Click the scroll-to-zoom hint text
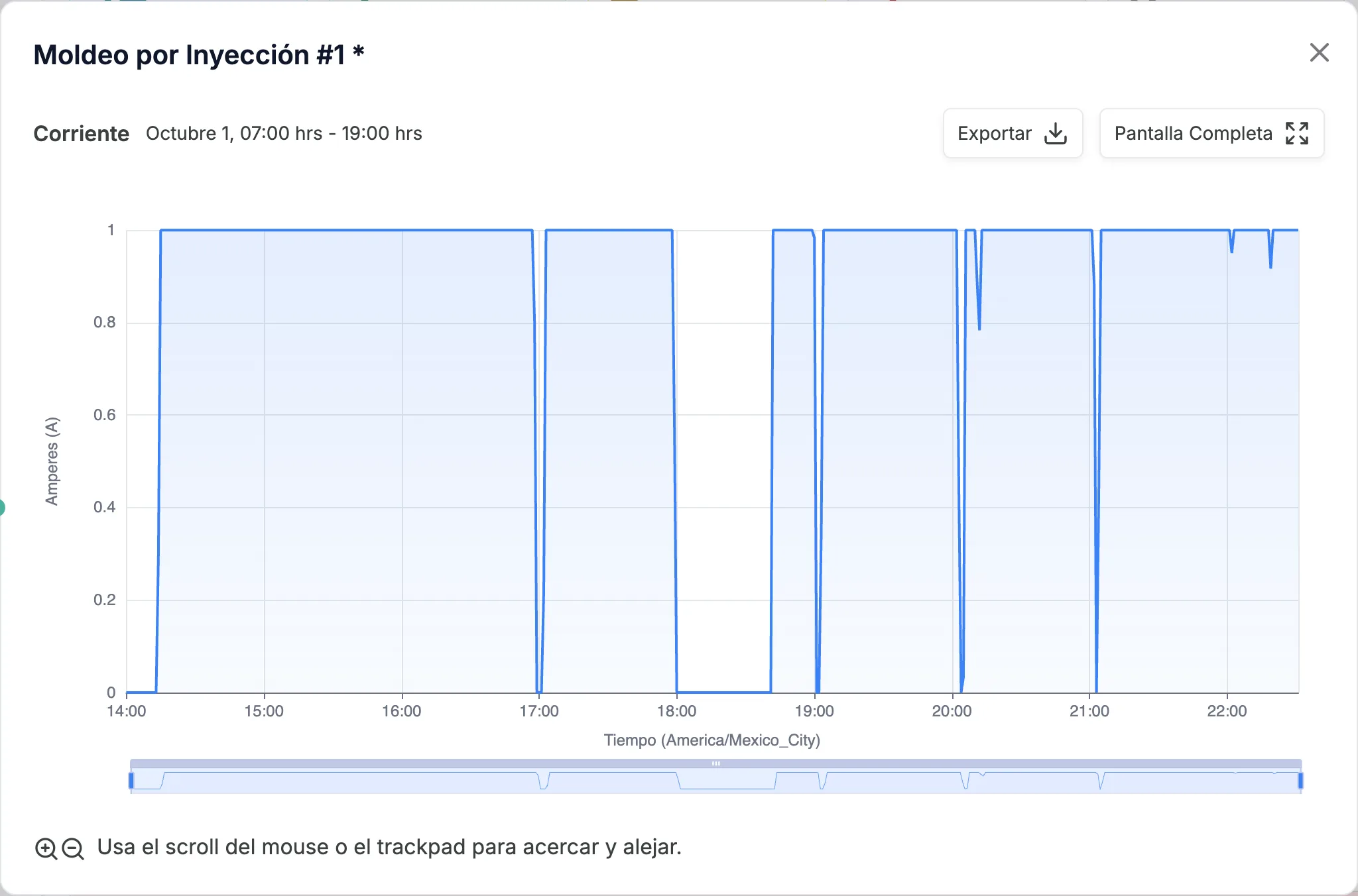The image size is (1358, 896). tap(389, 848)
